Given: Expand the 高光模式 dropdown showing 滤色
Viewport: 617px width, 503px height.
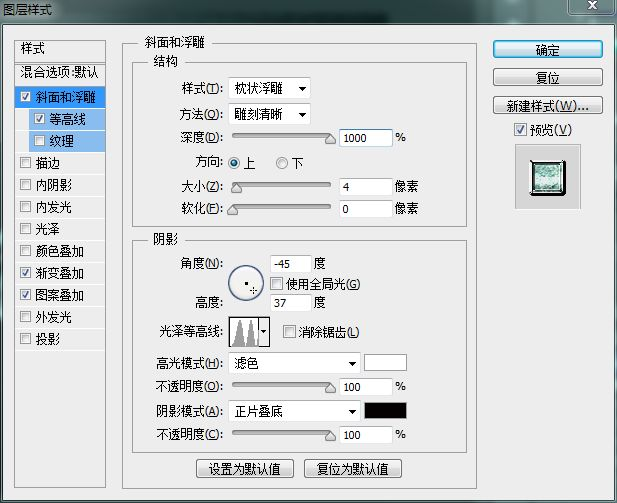Looking at the screenshot, I should tap(294, 363).
